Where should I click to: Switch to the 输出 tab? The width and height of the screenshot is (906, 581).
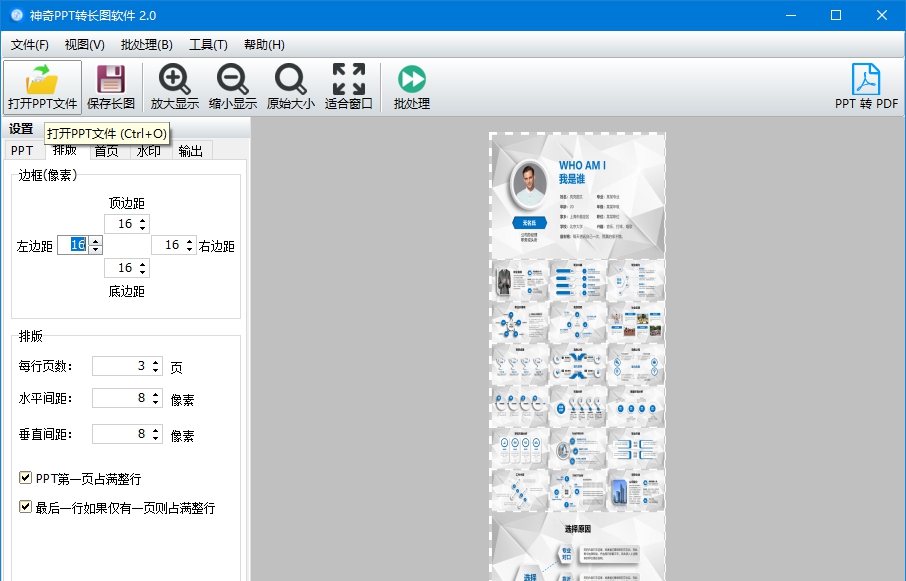[190, 151]
